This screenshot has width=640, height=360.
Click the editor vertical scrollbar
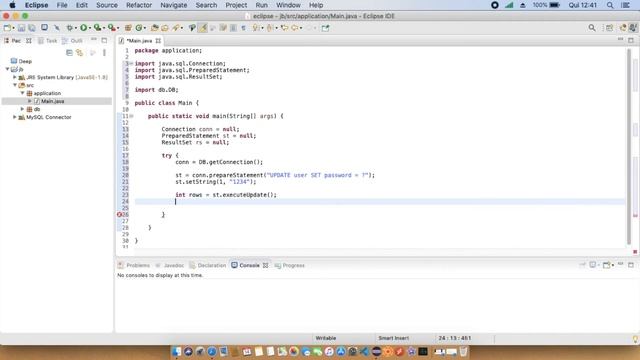coord(629,147)
